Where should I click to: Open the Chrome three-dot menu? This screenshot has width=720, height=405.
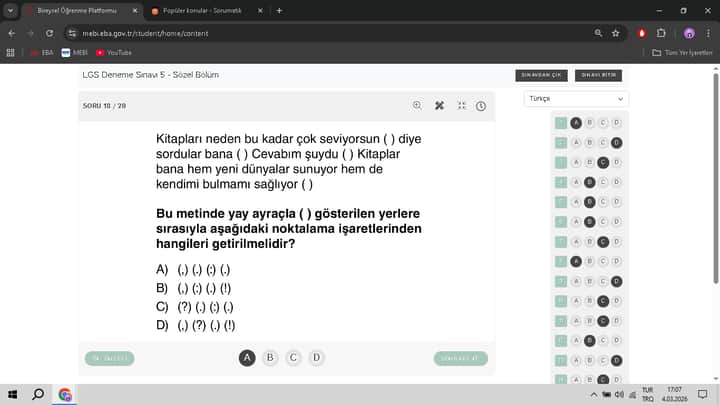click(708, 33)
